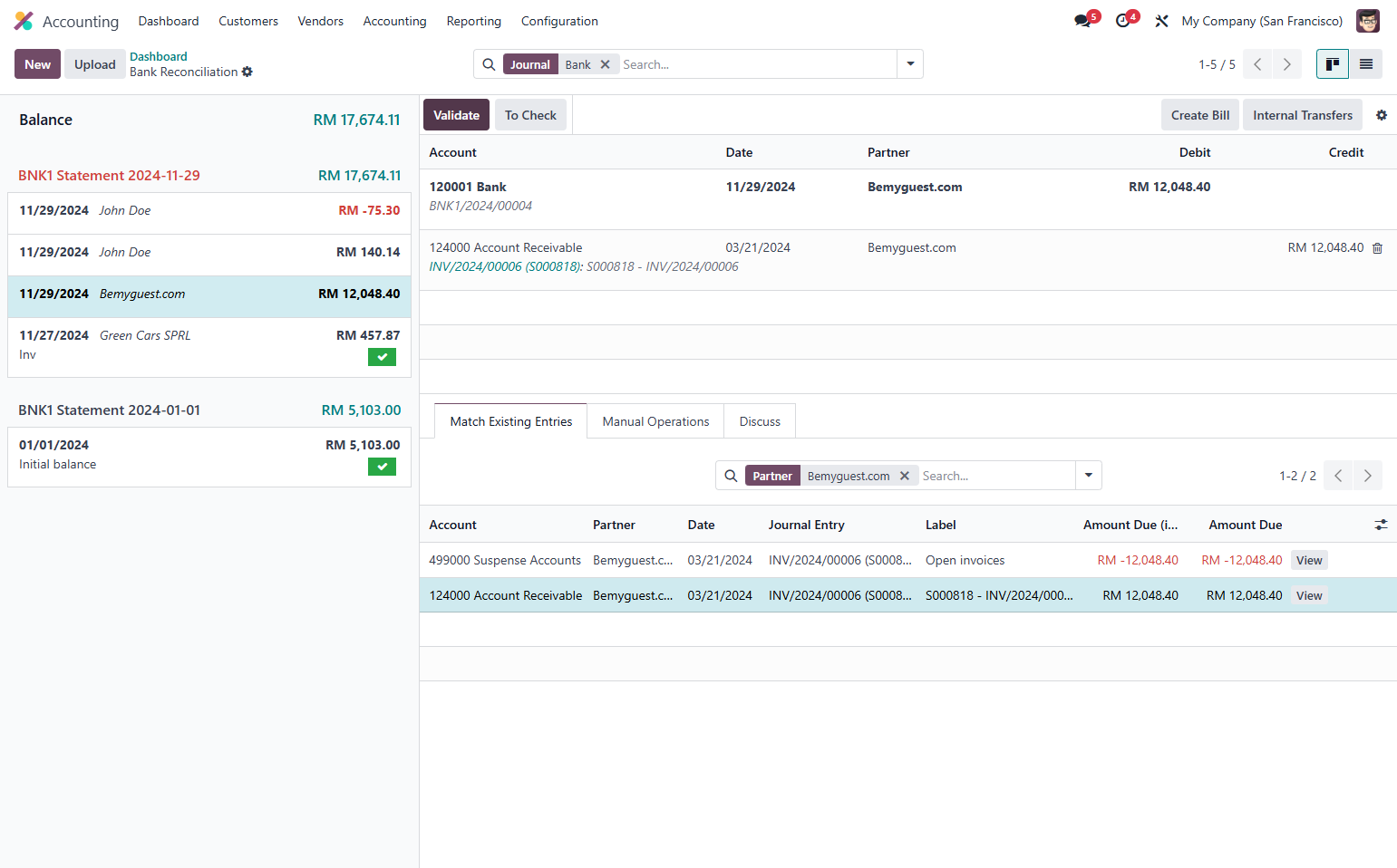Viewport: 1397px width, 868px height.
Task: Select the Initial balance RM 5,103.00 transaction
Action: tap(209, 457)
